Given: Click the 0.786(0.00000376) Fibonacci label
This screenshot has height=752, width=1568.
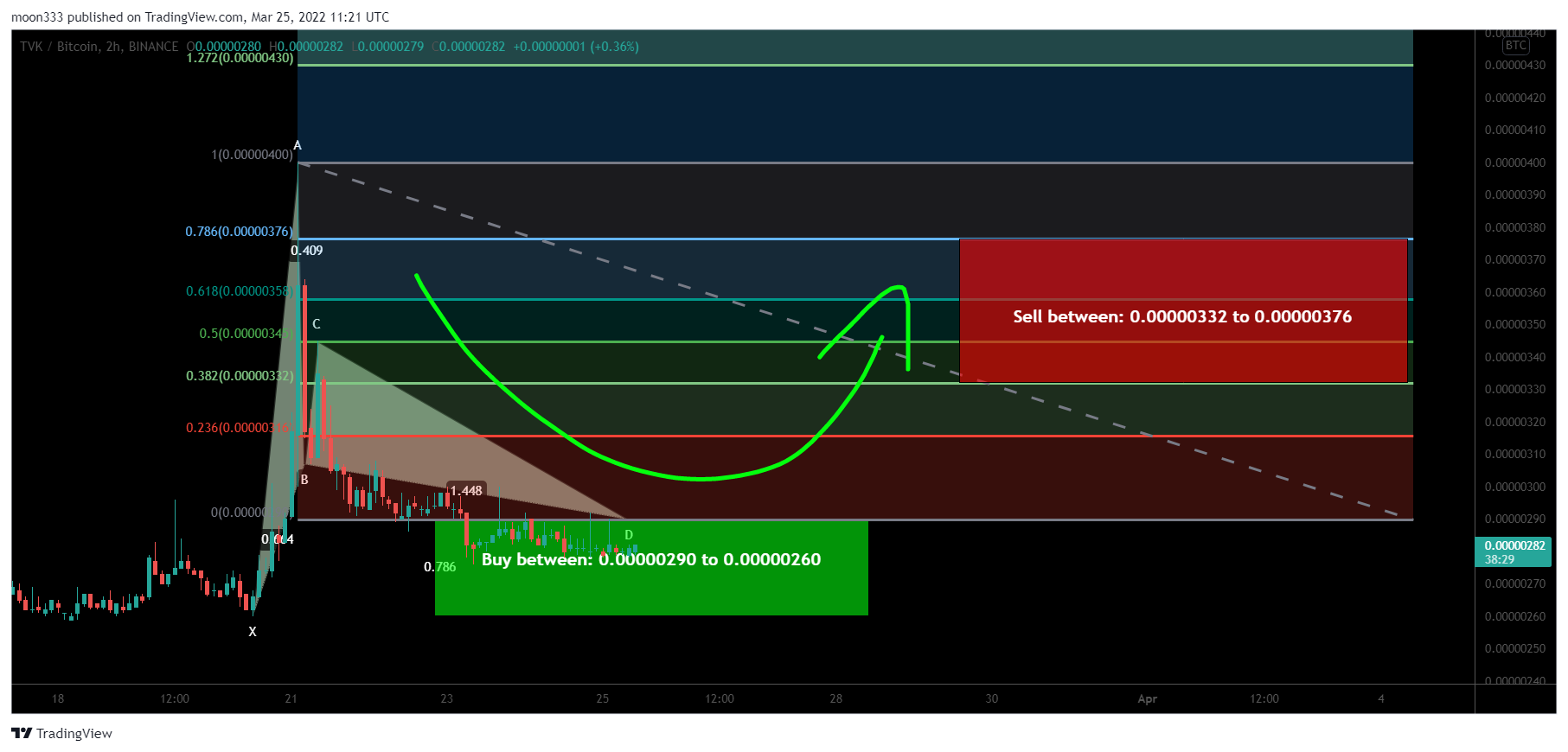Looking at the screenshot, I should pos(240,232).
